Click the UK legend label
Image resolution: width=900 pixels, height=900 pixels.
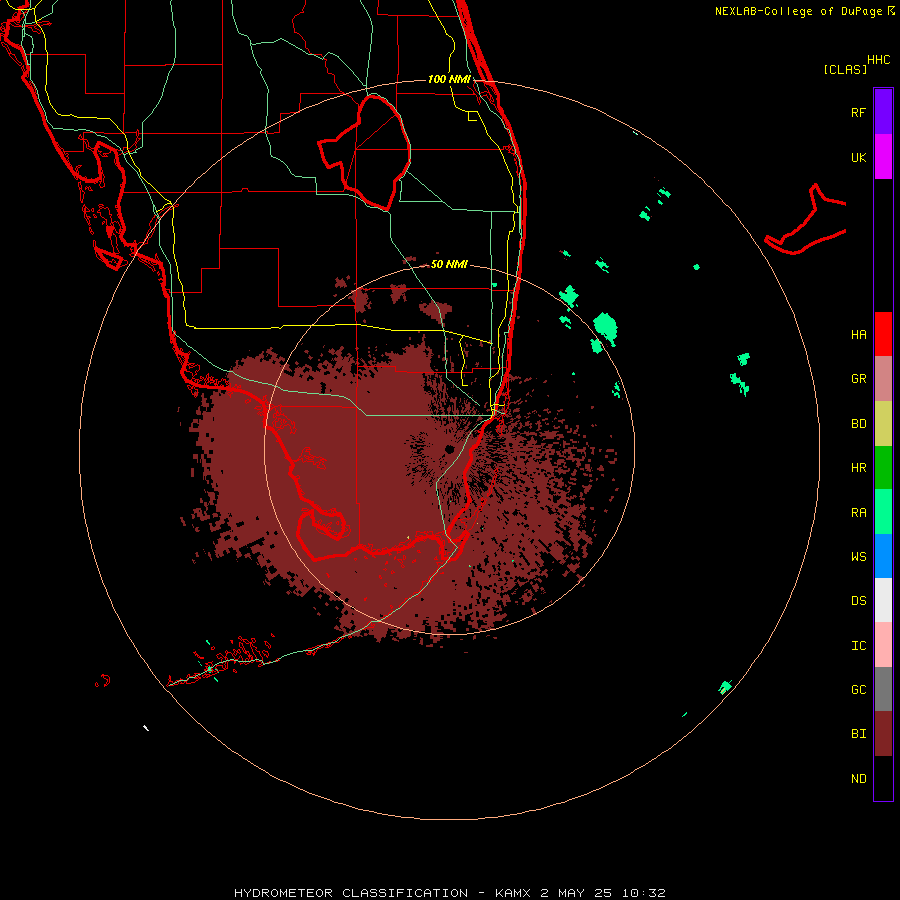click(859, 157)
